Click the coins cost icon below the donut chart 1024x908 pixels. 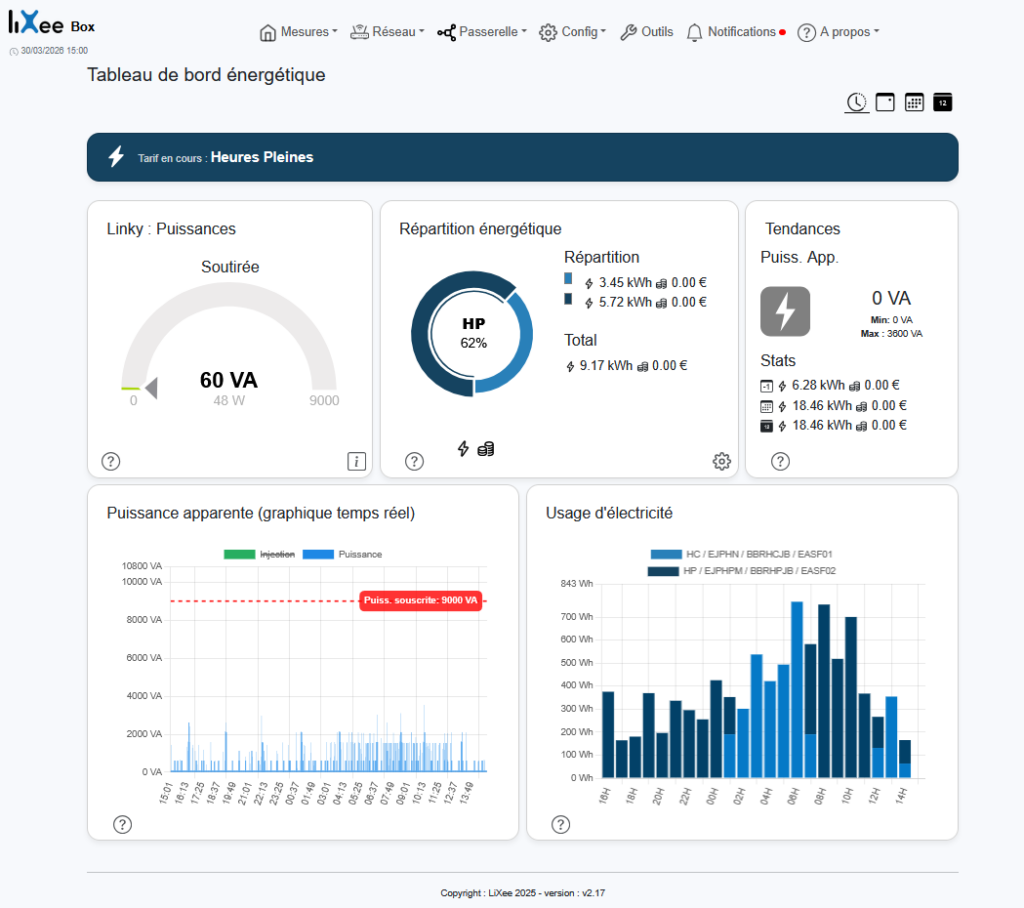[x=485, y=449]
